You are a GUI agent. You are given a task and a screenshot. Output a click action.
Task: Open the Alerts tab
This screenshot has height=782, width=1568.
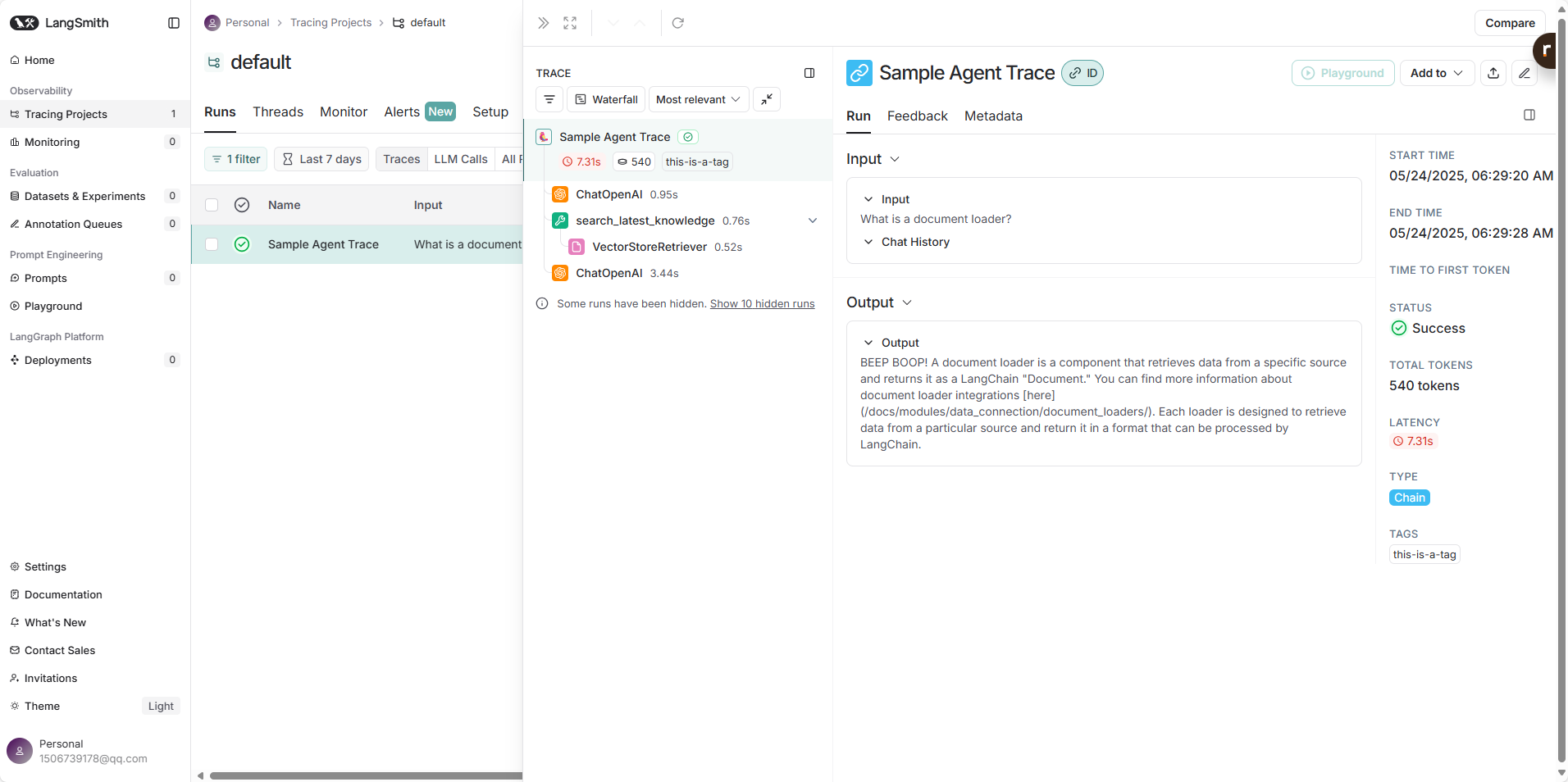click(420, 111)
